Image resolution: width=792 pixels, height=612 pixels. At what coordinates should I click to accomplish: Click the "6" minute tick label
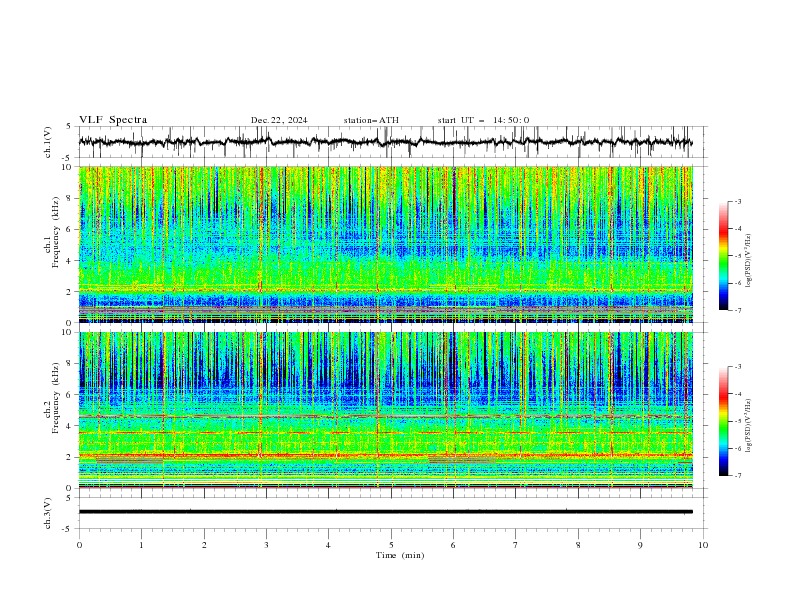pyautogui.click(x=453, y=545)
